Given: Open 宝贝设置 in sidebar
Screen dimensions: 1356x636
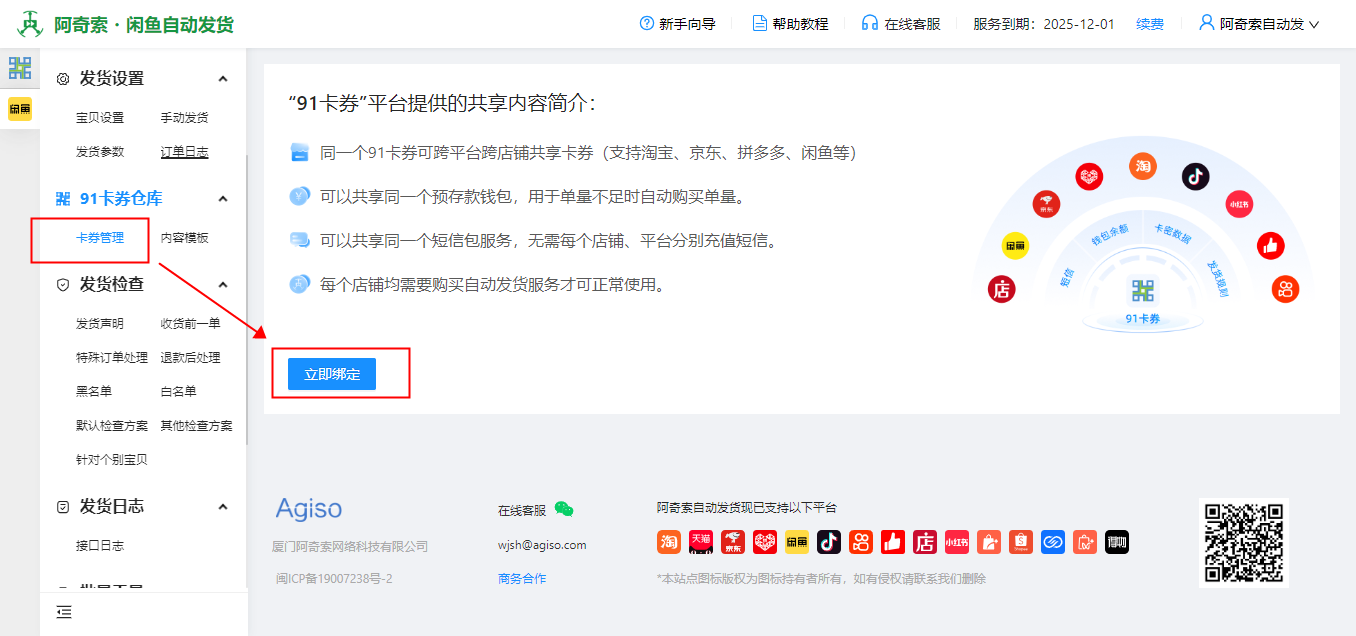Looking at the screenshot, I should pyautogui.click(x=100, y=118).
